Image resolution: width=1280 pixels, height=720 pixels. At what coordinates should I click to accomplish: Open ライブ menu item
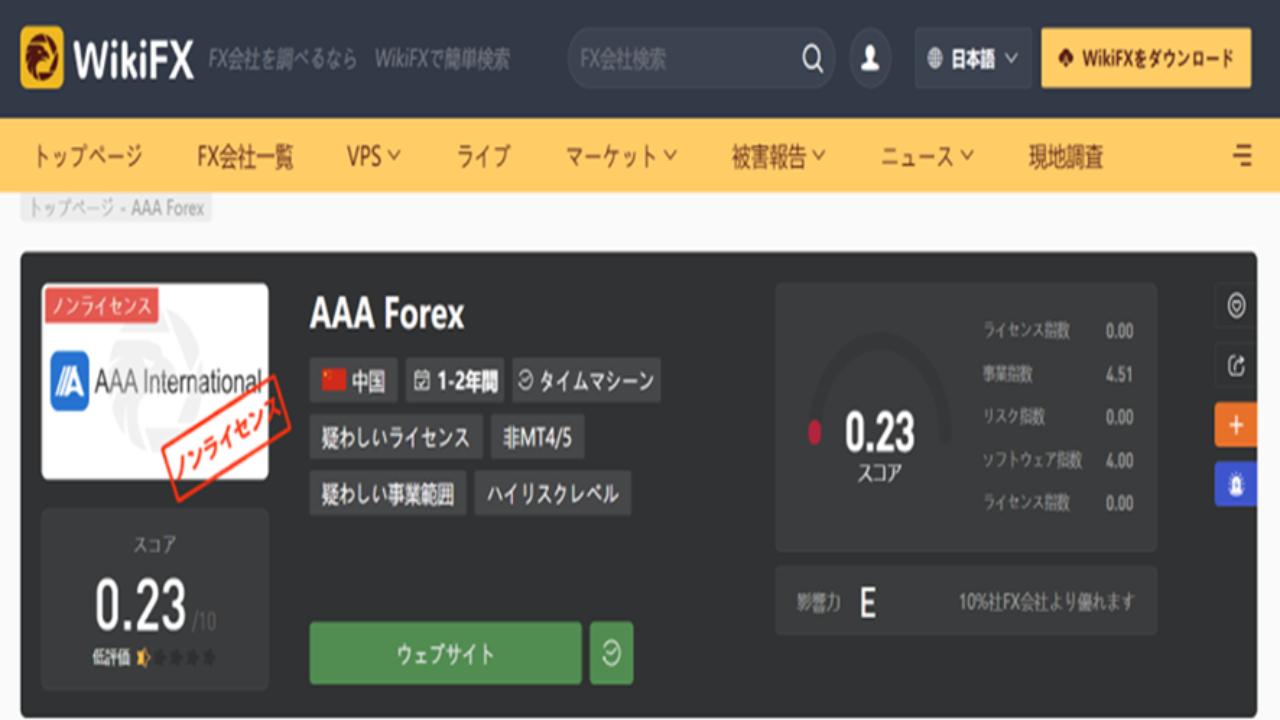pyautogui.click(x=483, y=156)
